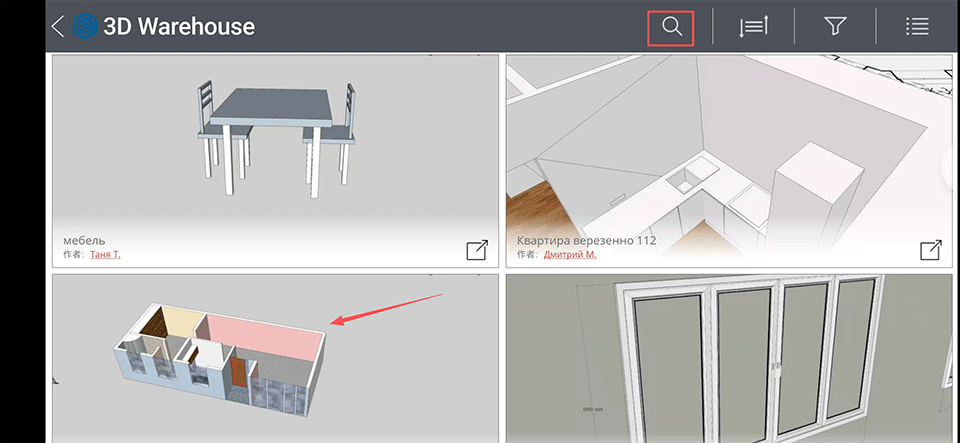
Task: Click the мебель model title
Action: click(x=85, y=240)
